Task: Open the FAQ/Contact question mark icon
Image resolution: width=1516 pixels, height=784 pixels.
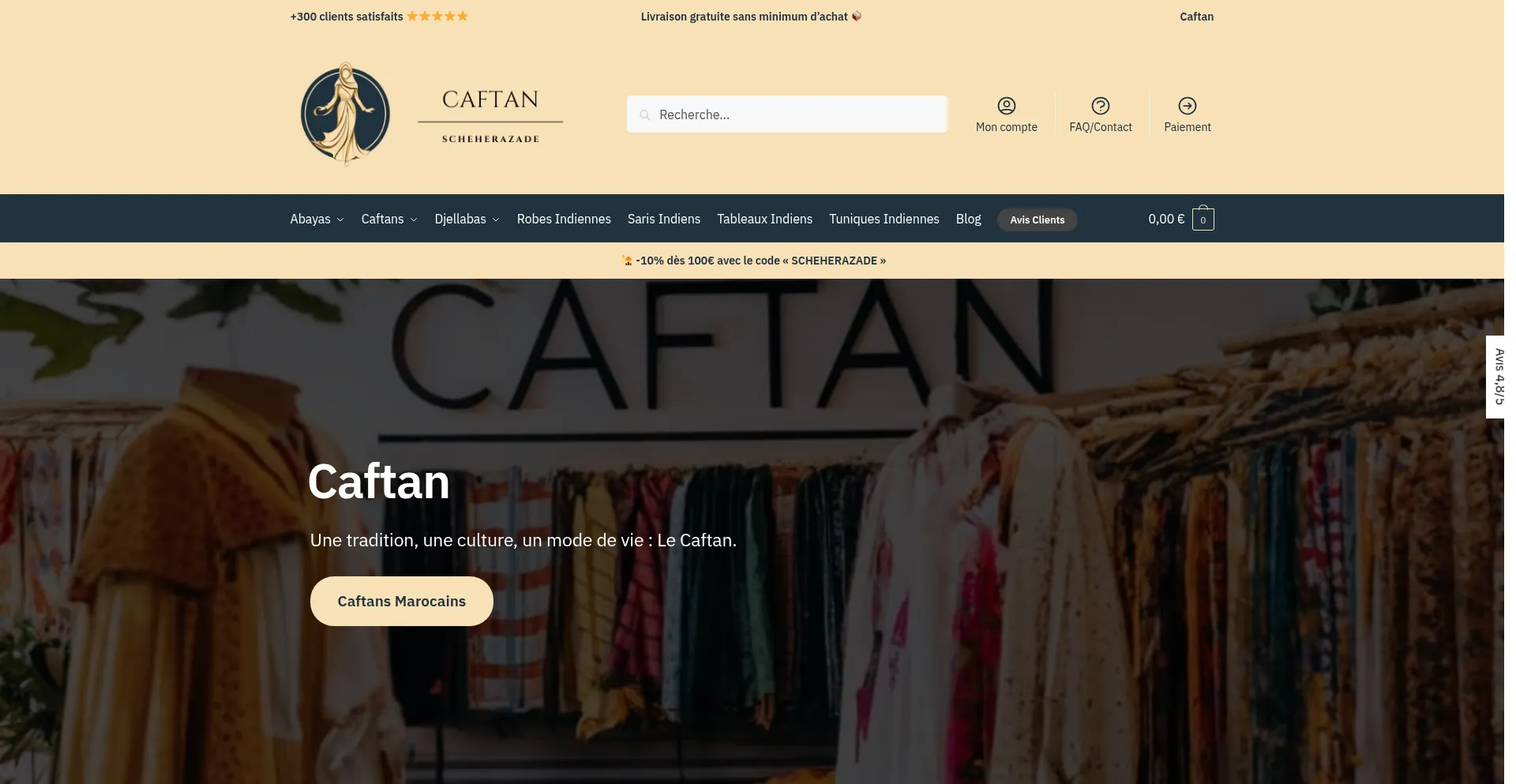Action: [1100, 106]
